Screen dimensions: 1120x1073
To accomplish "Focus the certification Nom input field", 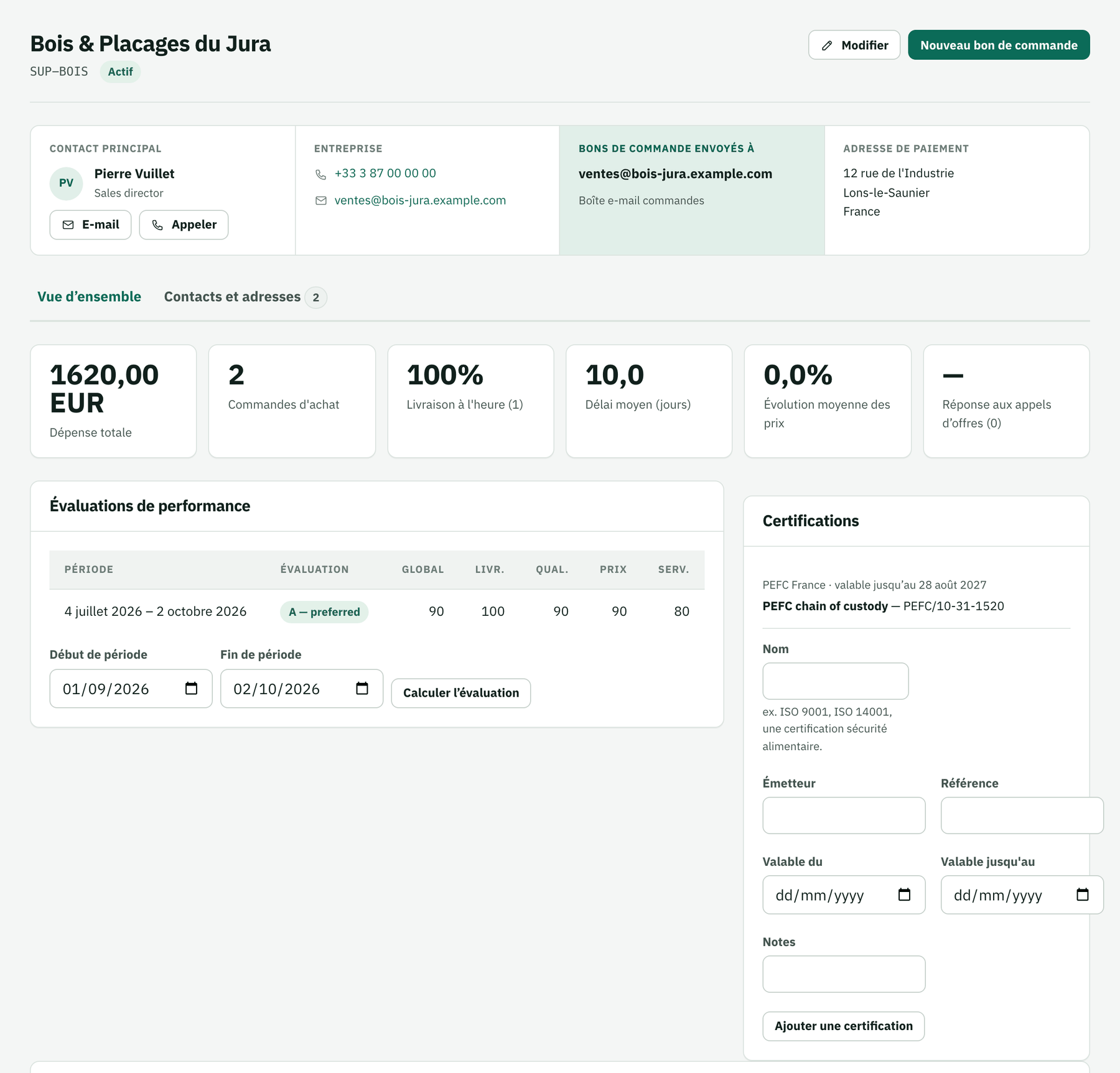I will [836, 681].
